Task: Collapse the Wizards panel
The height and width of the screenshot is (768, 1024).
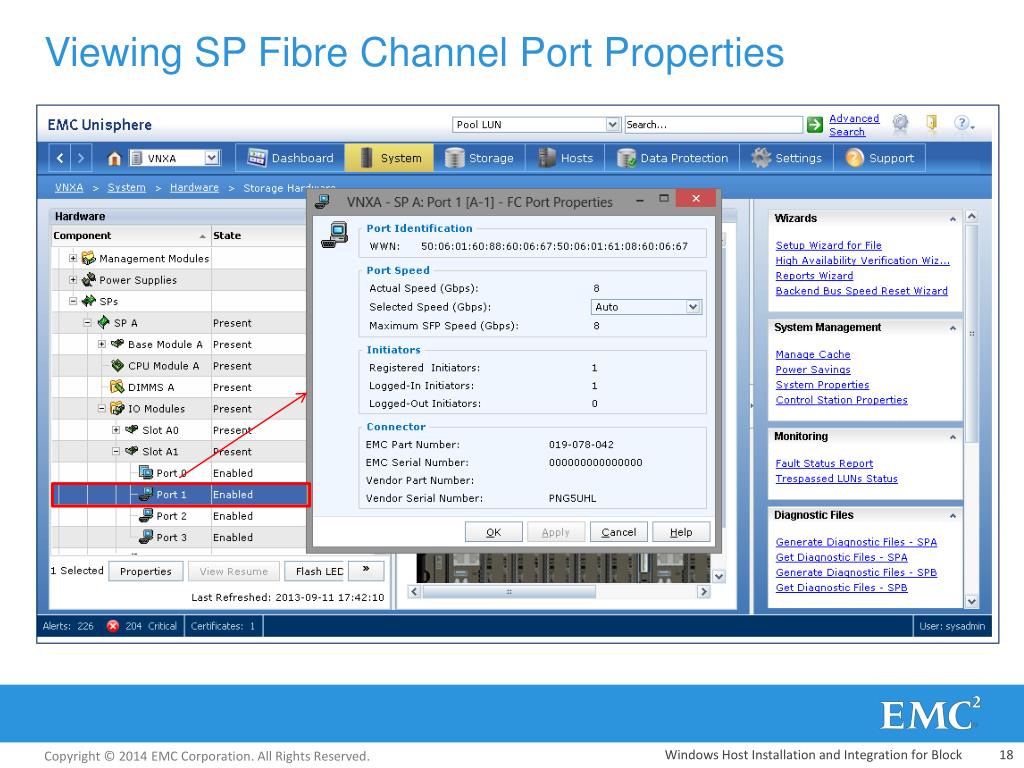Action: point(953,219)
